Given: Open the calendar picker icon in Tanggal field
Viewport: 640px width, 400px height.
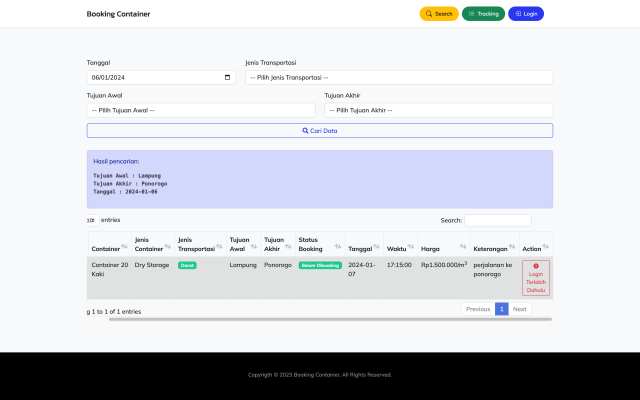Looking at the screenshot, I should pyautogui.click(x=227, y=77).
